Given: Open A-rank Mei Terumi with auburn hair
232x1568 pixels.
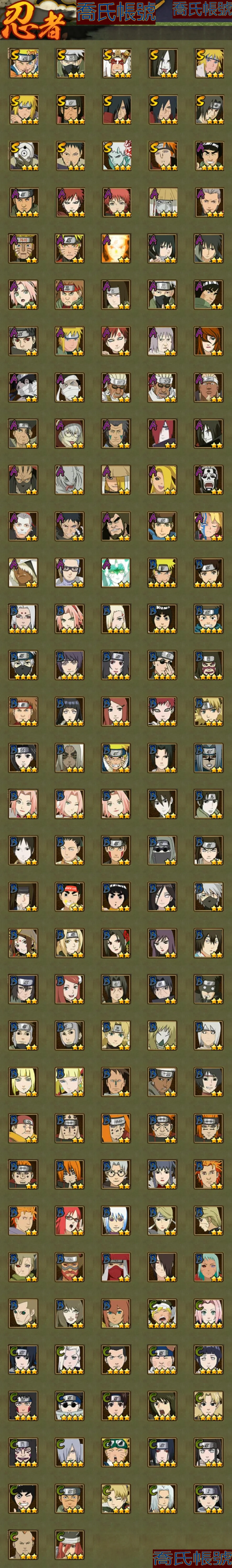Looking at the screenshot, I should (209, 341).
